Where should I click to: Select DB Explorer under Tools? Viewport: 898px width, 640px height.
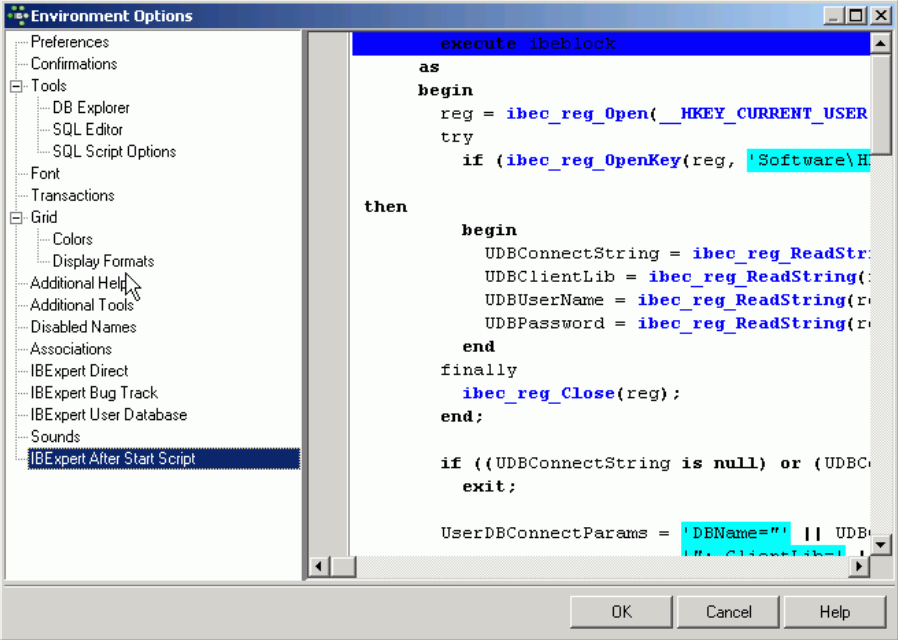(x=91, y=108)
